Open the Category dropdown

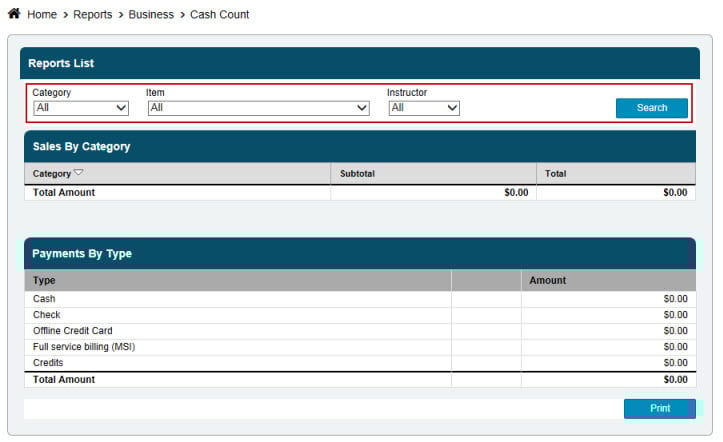tap(81, 108)
